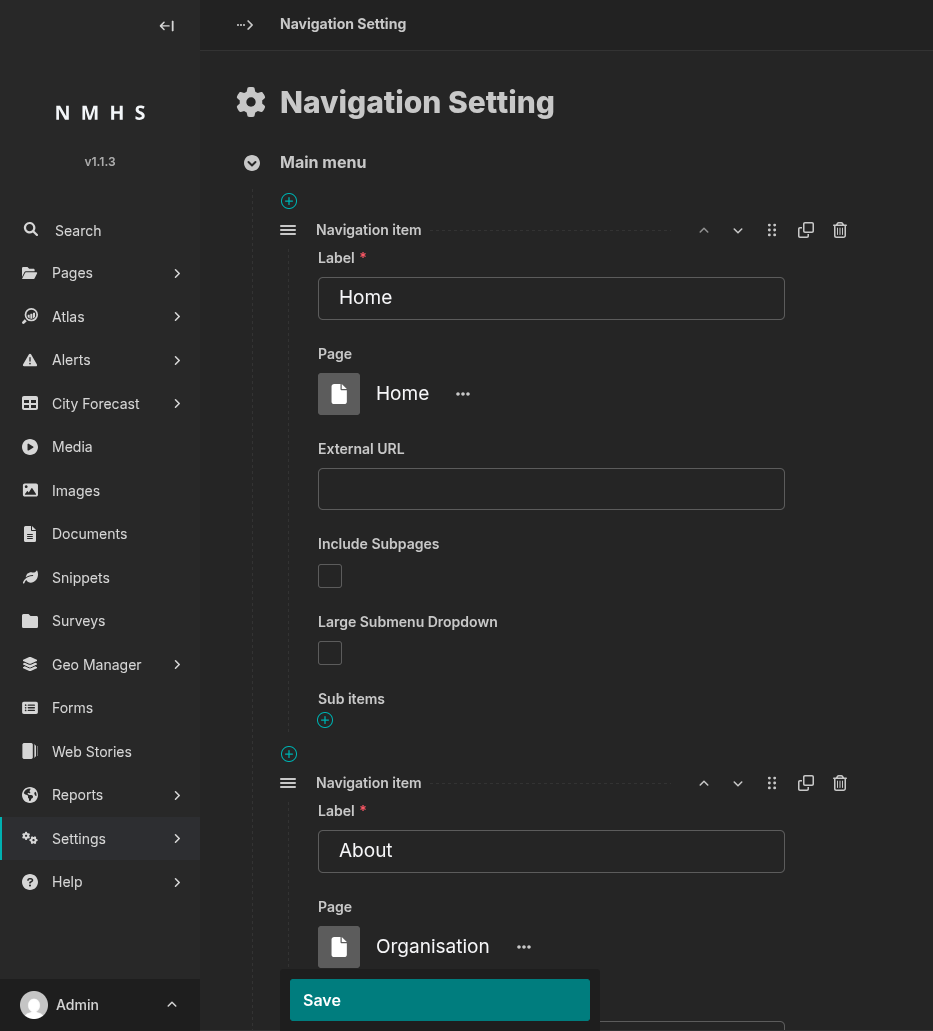Collapse the Home Navigation item block
Viewport: 933px width, 1031px height.
pyautogui.click(x=288, y=230)
